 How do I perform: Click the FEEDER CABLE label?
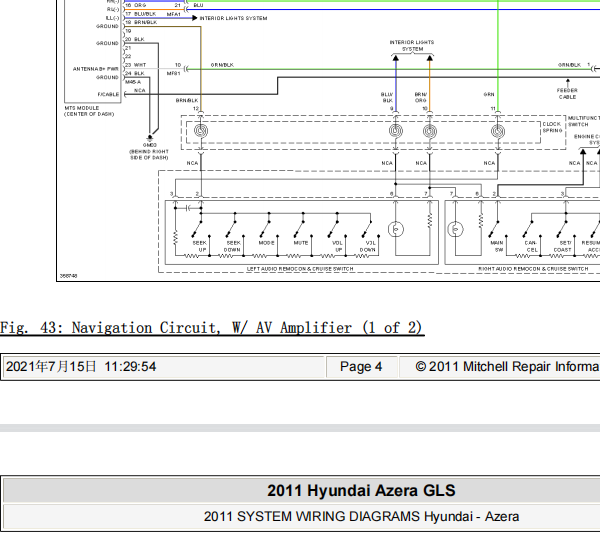click(x=567, y=94)
